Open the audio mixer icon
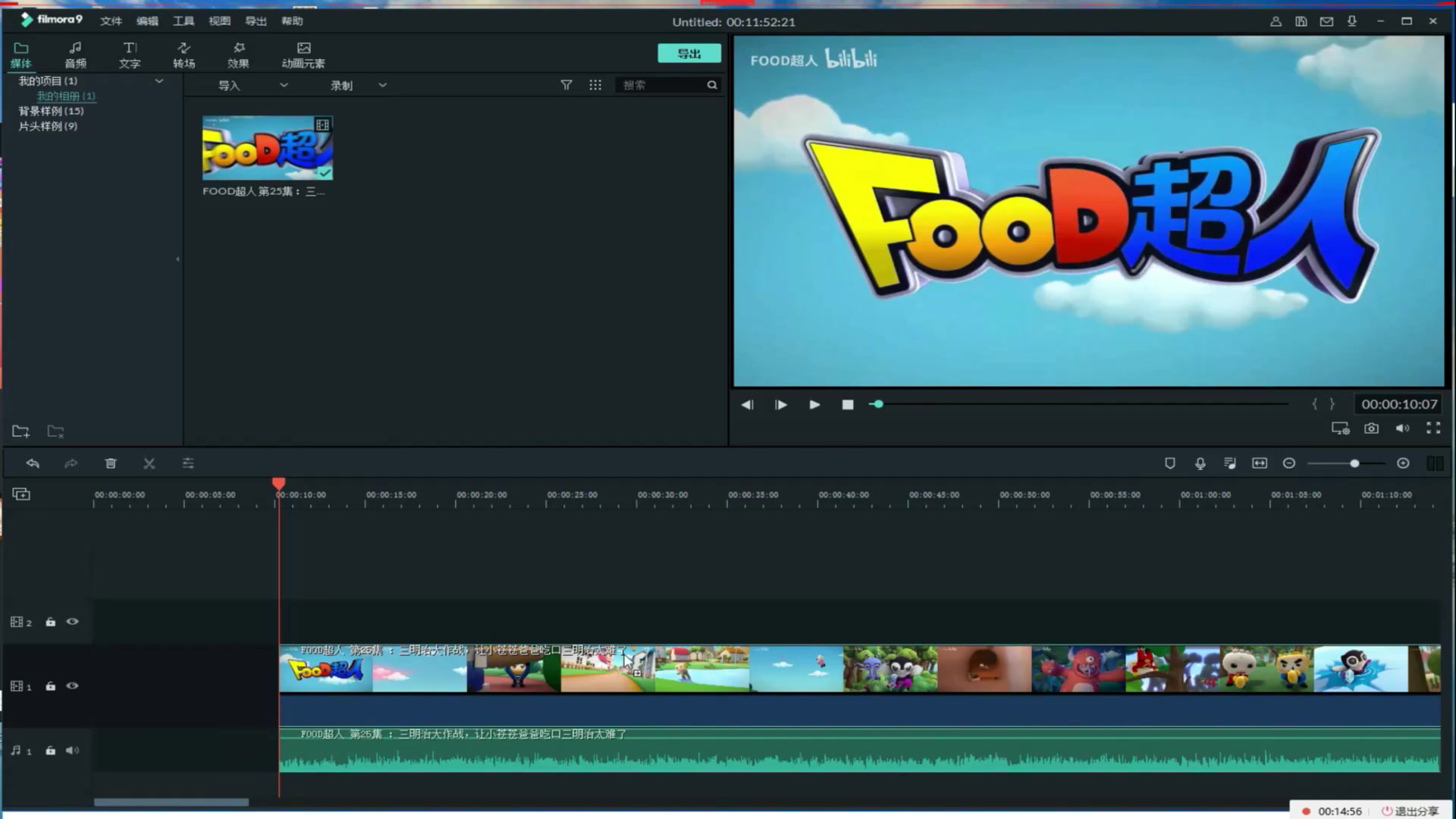The width and height of the screenshot is (1456, 819). click(x=1230, y=463)
